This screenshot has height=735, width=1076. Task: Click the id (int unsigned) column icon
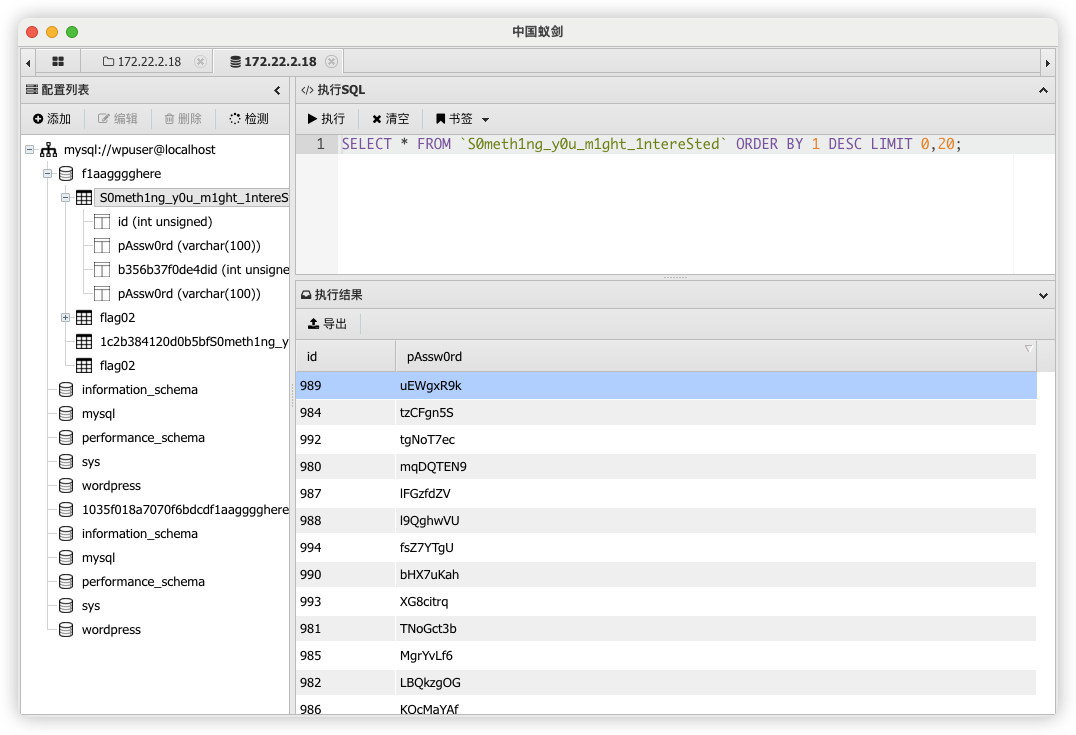[x=102, y=222]
